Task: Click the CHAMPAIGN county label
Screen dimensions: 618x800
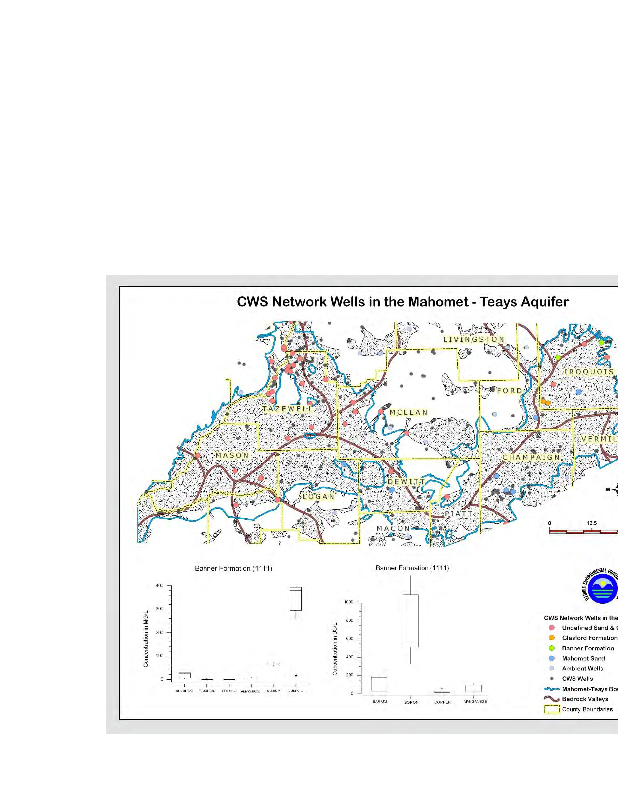Action: [537, 458]
